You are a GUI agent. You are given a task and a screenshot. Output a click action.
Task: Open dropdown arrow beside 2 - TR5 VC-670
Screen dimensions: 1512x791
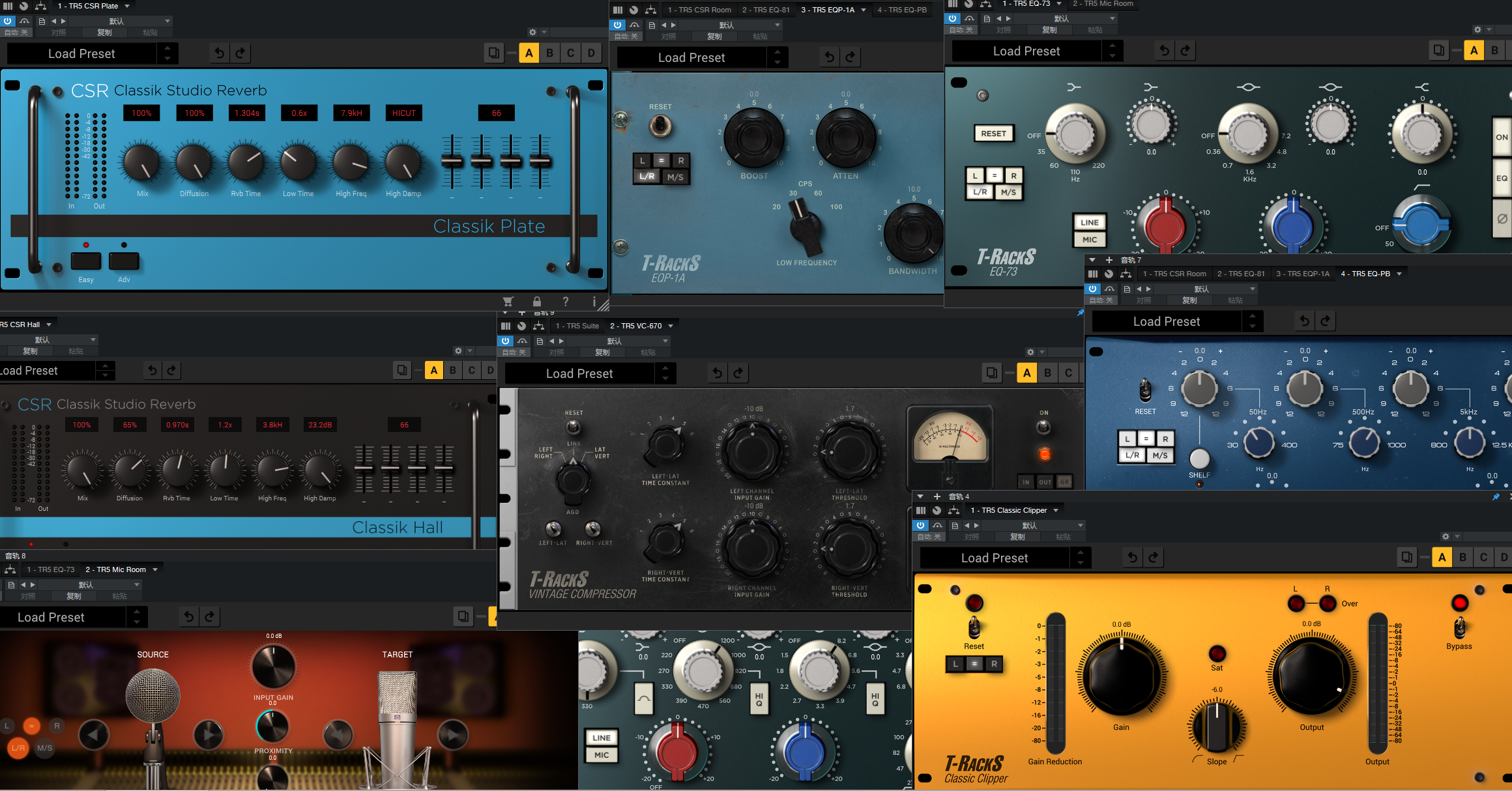pyautogui.click(x=671, y=326)
